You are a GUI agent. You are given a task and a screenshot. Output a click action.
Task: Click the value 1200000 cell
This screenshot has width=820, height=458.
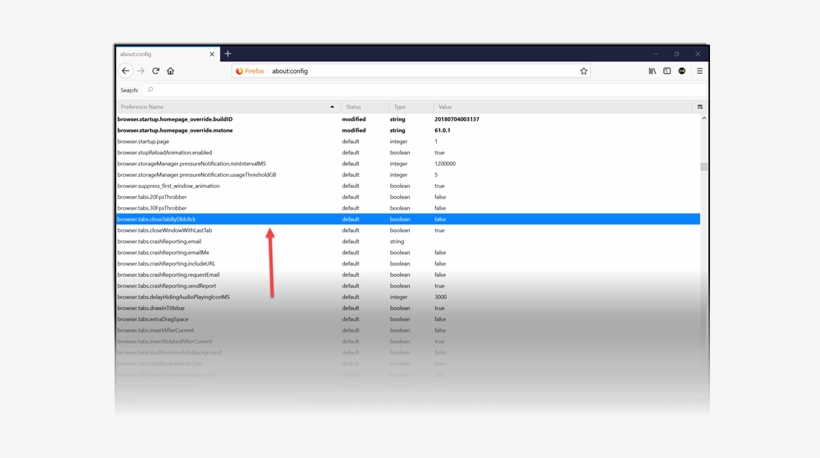point(445,164)
